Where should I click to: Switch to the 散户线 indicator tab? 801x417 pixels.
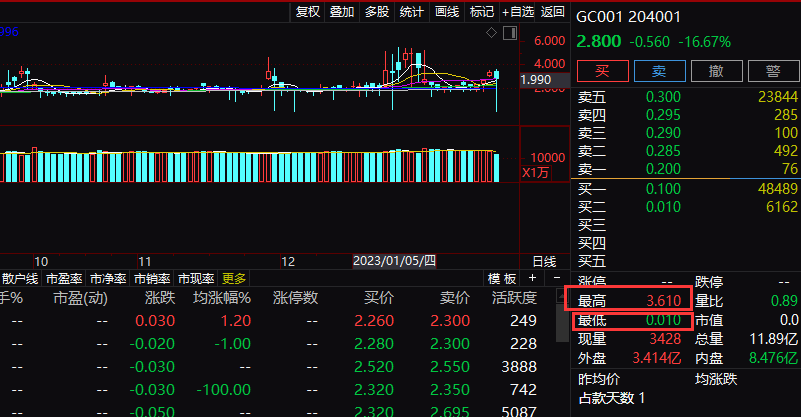point(20,279)
